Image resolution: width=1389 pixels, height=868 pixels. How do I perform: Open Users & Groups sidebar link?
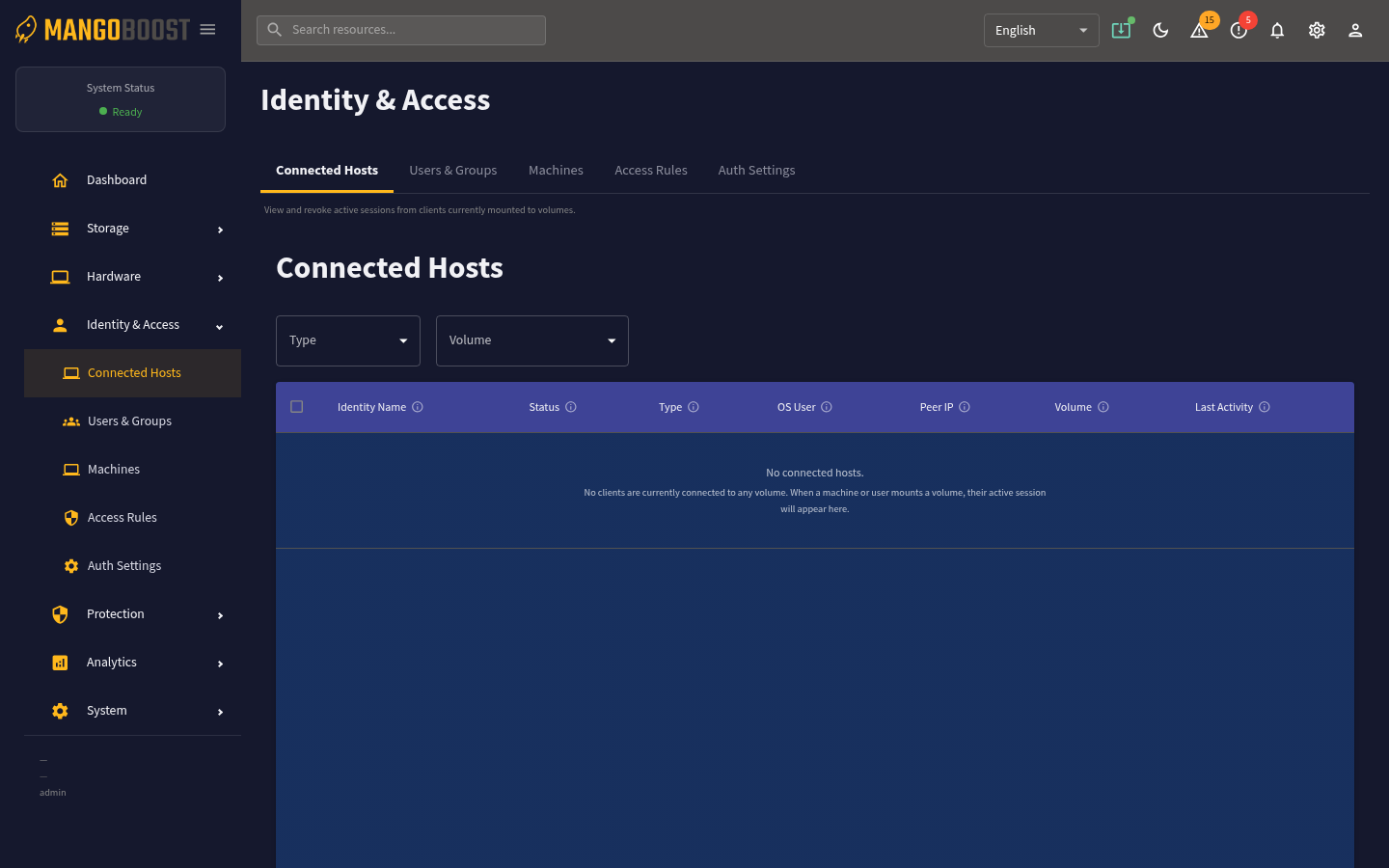[132, 421]
